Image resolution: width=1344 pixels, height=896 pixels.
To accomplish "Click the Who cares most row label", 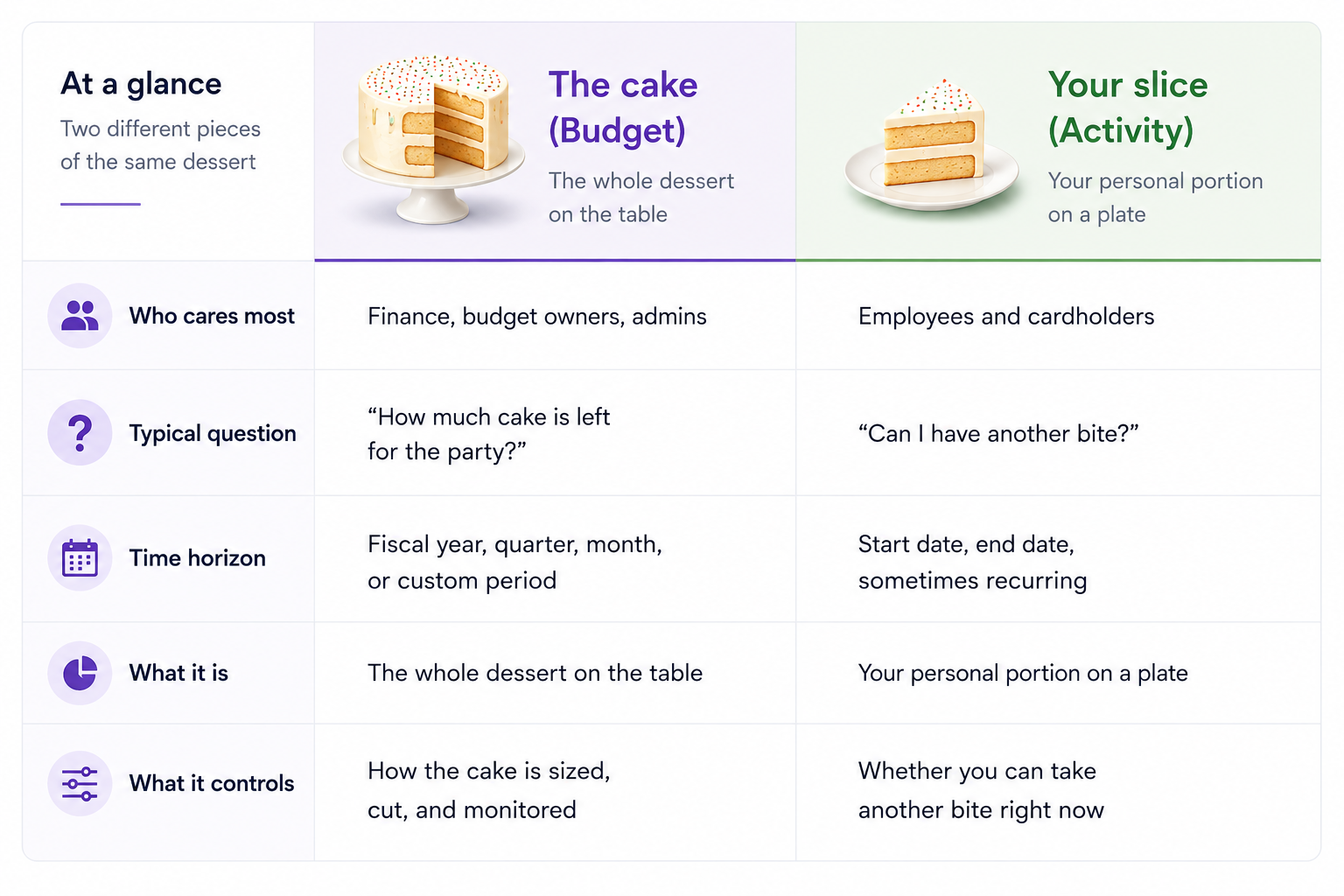I will [x=212, y=316].
